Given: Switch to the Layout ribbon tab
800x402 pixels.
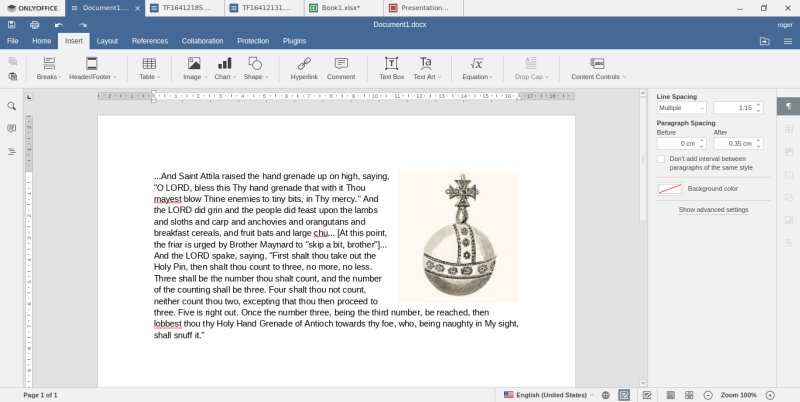Looking at the screenshot, I should [x=107, y=41].
